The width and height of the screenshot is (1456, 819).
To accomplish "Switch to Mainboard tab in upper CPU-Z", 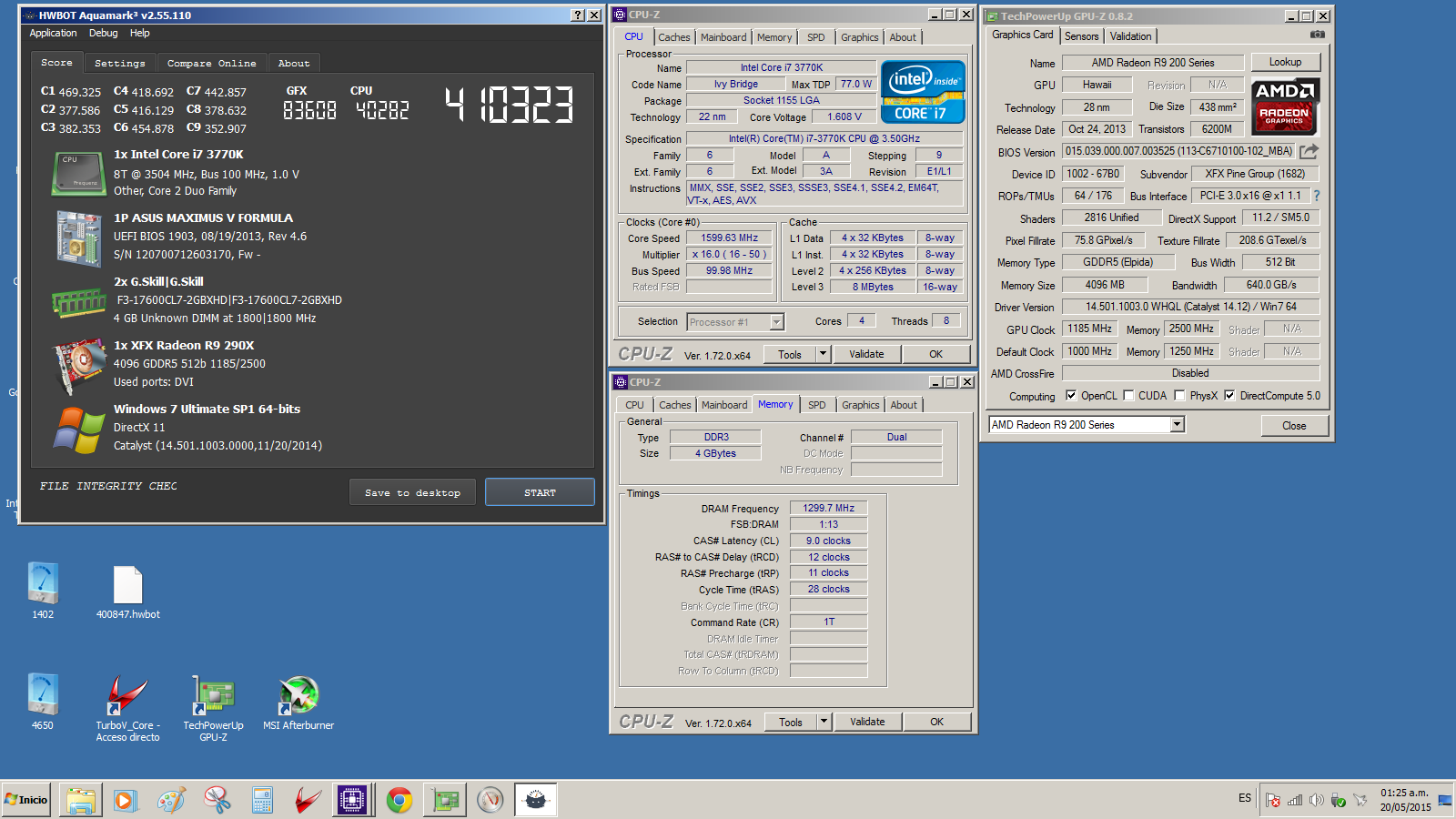I will point(723,37).
